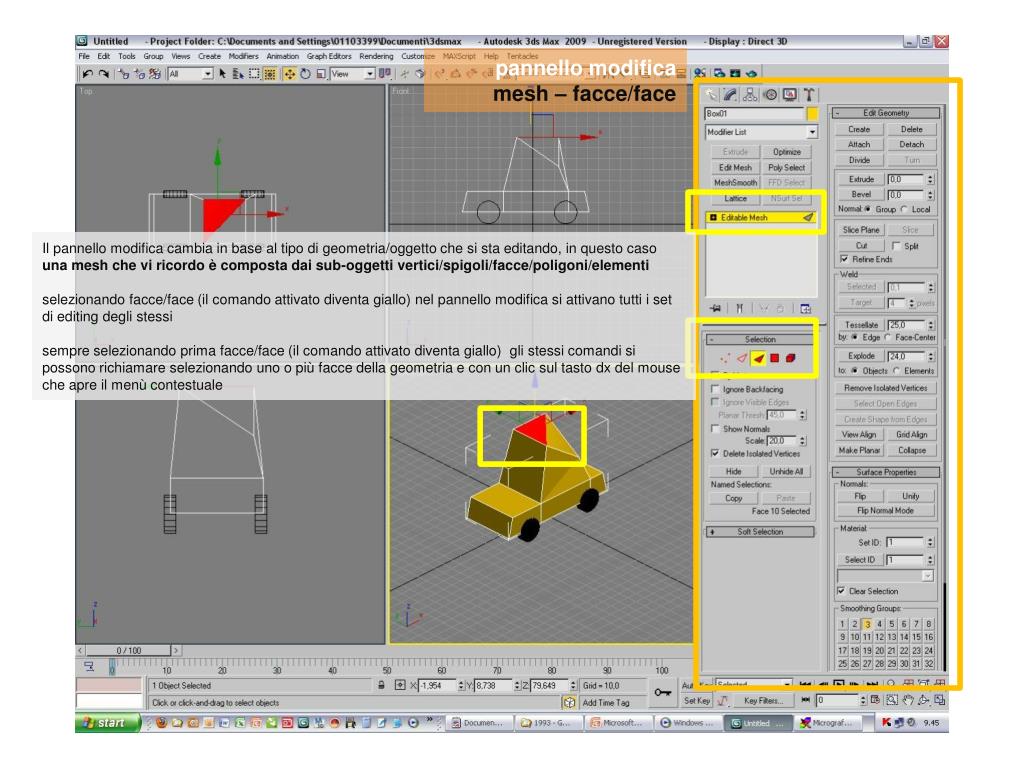1024x768 pixels.
Task: Click the Toggle Set Key mode key icon
Action: tap(663, 692)
